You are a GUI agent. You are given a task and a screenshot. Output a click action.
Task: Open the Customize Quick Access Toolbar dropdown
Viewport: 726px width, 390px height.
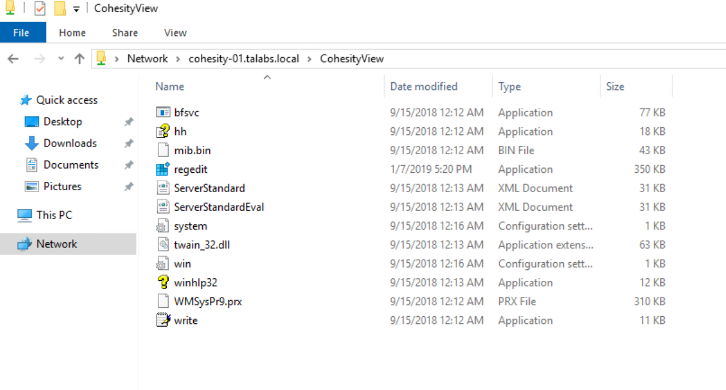(76, 9)
